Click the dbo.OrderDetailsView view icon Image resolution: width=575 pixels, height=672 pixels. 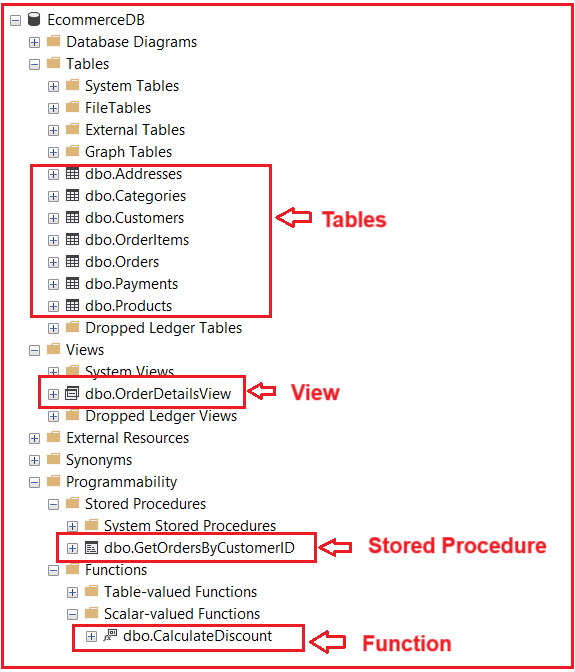(72, 393)
